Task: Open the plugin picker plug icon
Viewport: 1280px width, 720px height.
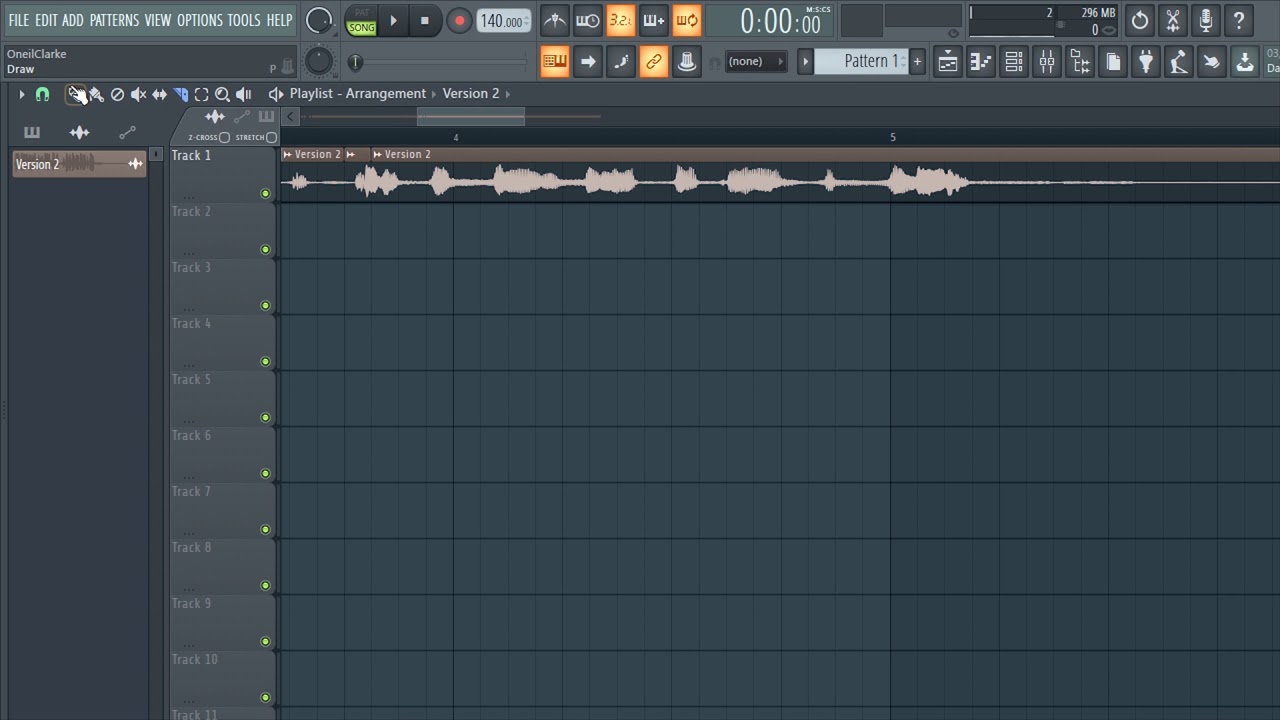Action: coord(1146,62)
